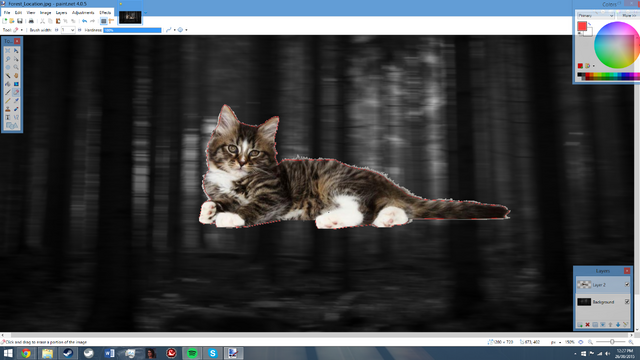Undo the last action
Viewport: 640px width, 360px height.
pyautogui.click(x=84, y=21)
